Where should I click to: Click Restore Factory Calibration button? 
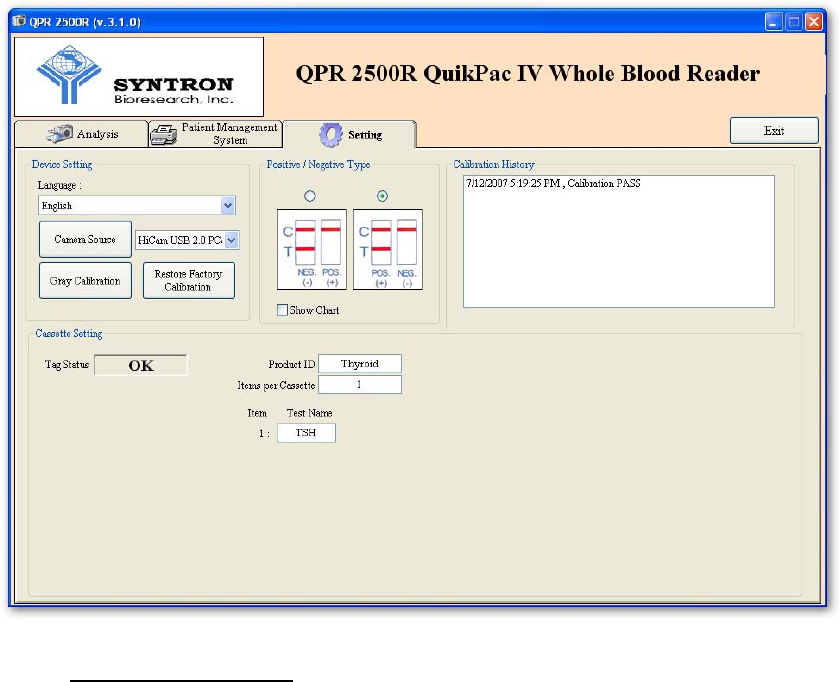188,280
